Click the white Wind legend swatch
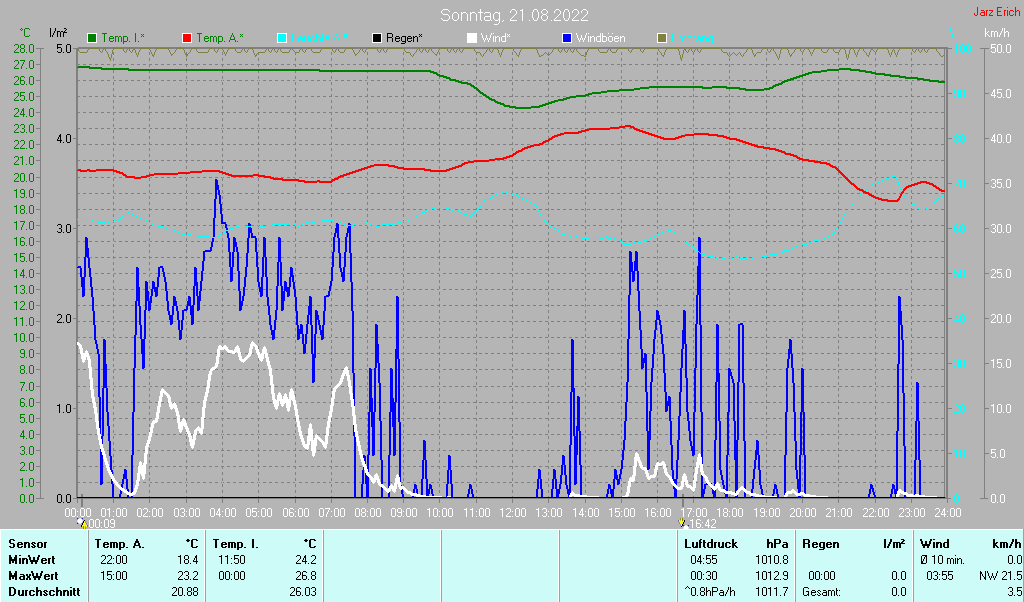 pos(472,39)
